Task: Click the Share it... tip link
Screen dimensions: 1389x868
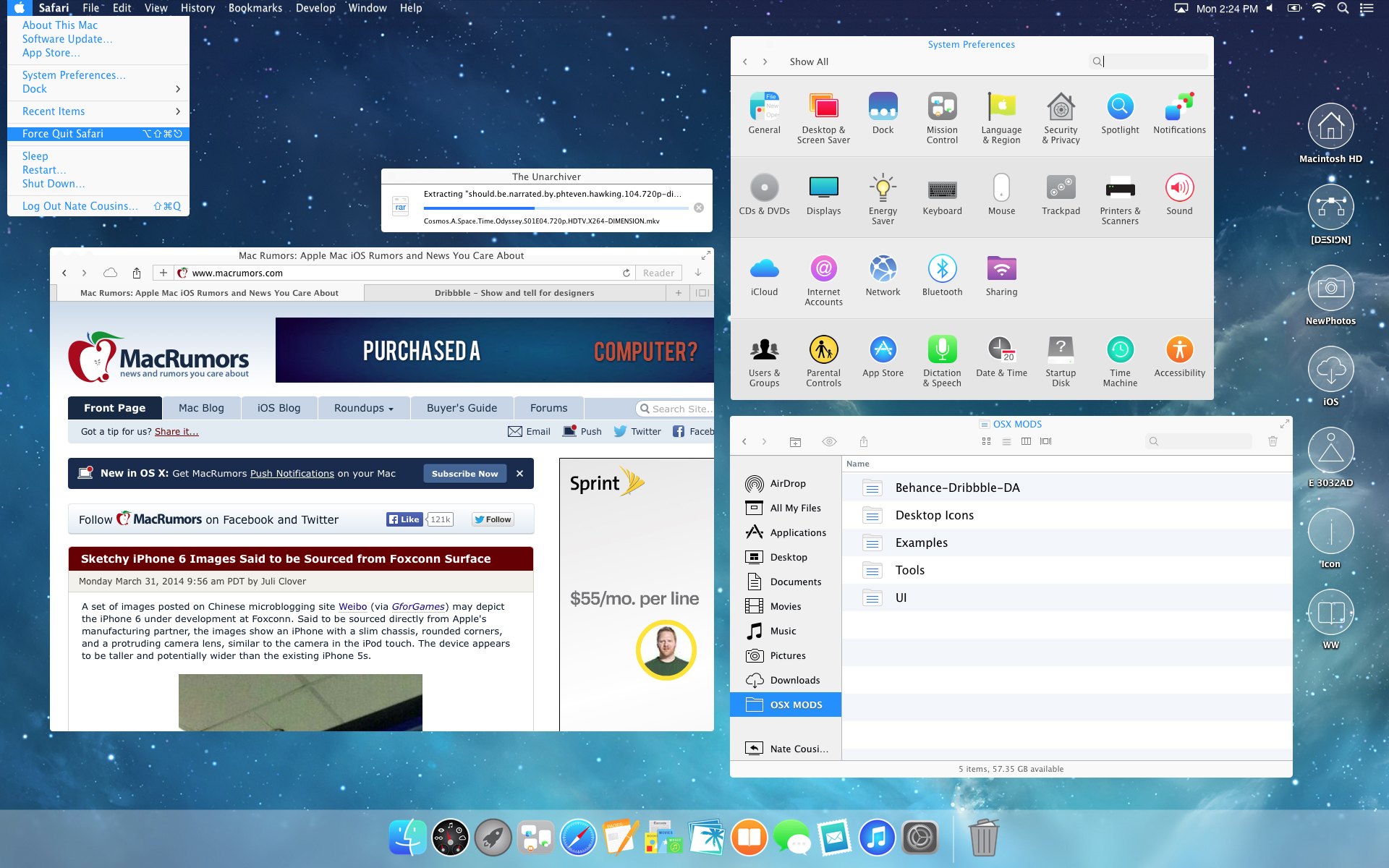Action: (x=177, y=432)
